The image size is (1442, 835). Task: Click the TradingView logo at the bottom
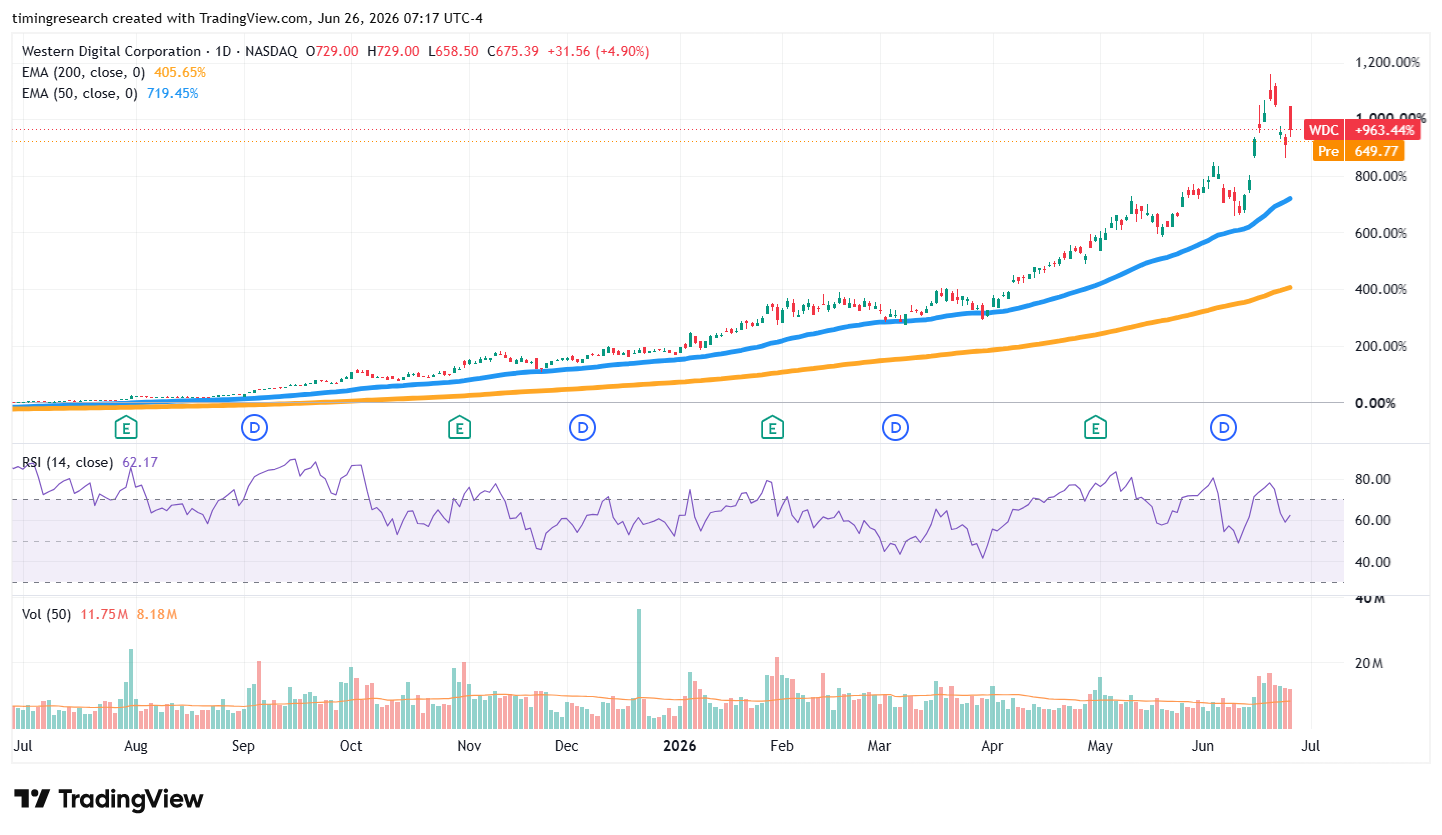[x=109, y=799]
